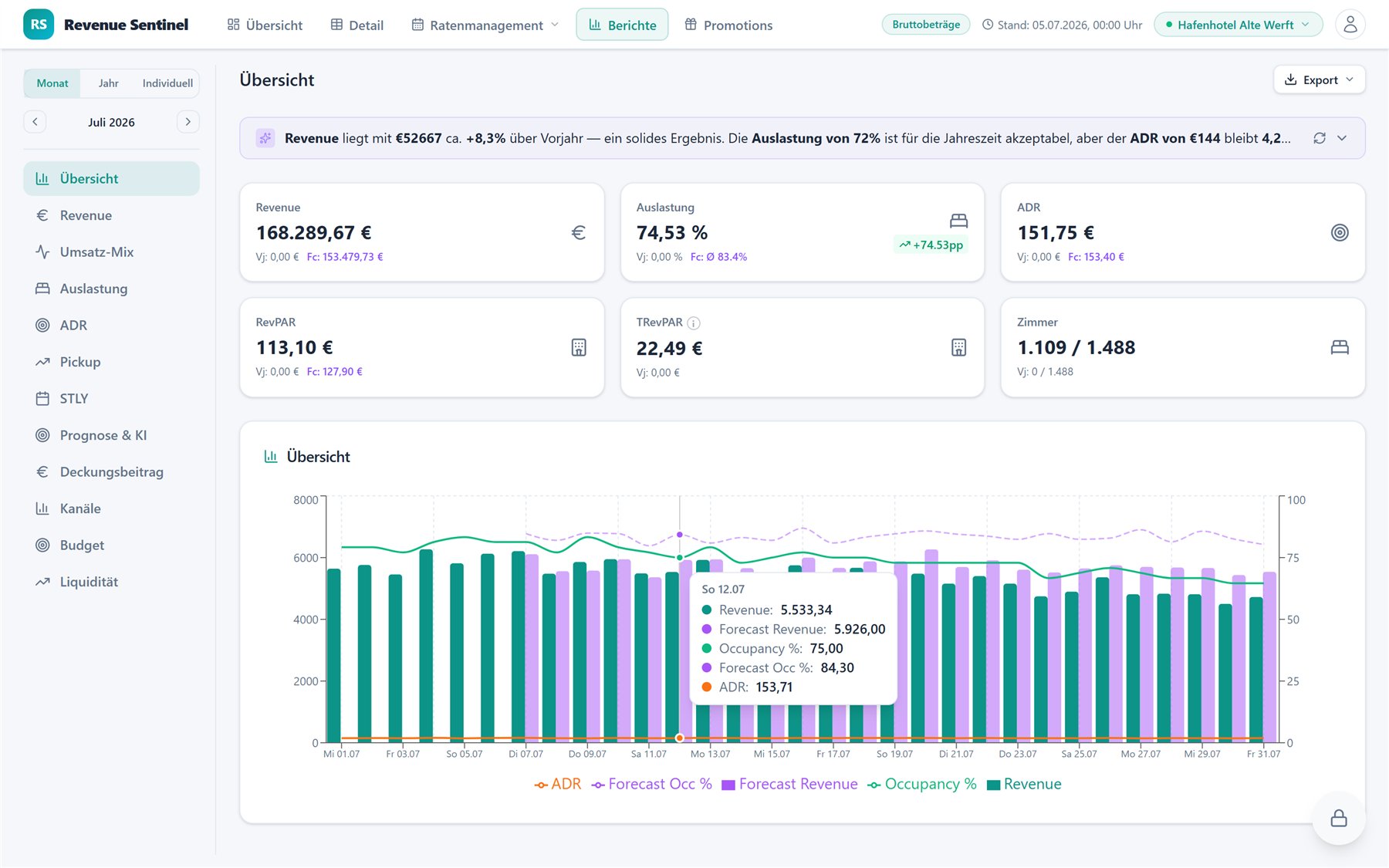
Task: Go to next month arrow
Action: tap(188, 122)
